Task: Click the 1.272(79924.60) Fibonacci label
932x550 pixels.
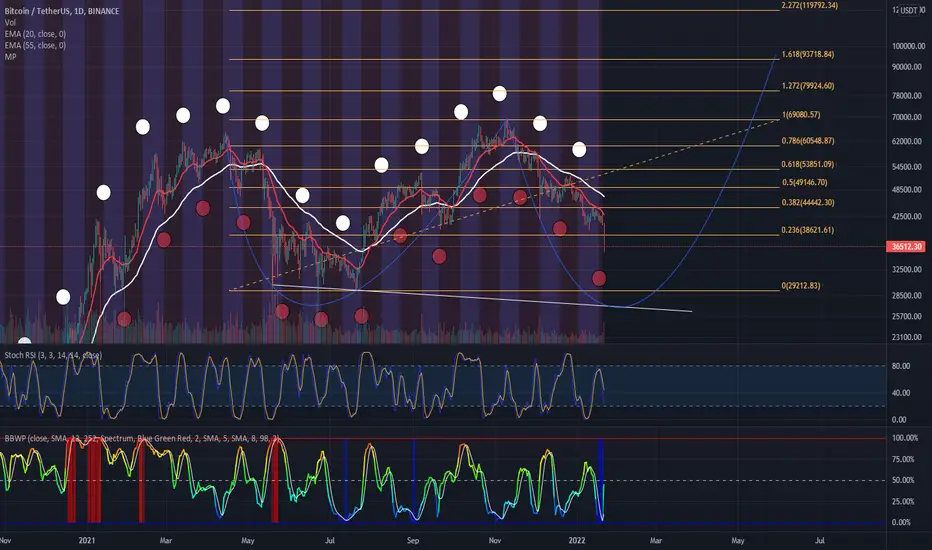Action: [x=807, y=86]
